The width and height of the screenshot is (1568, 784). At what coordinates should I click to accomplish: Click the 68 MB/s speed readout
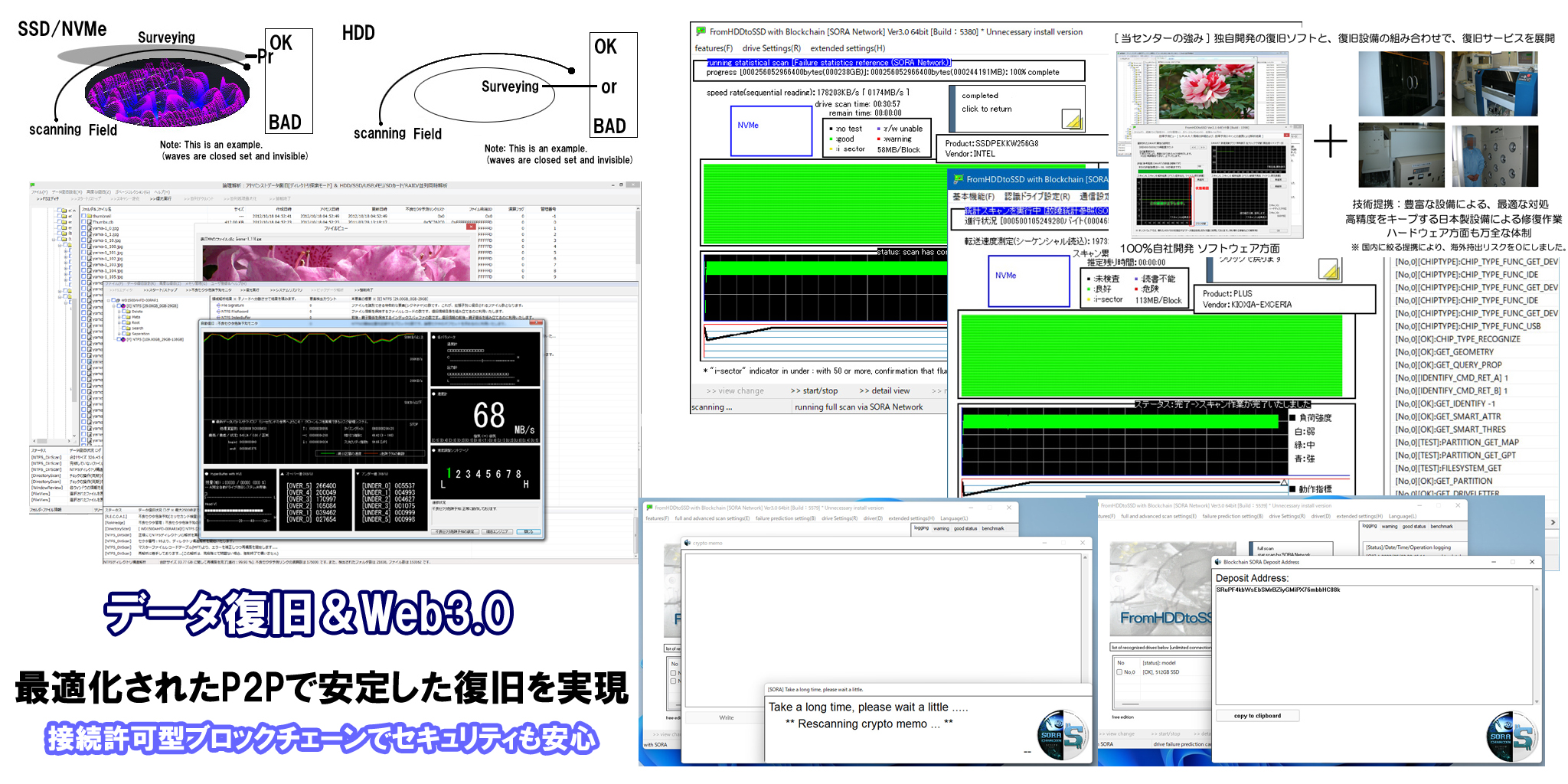click(503, 417)
